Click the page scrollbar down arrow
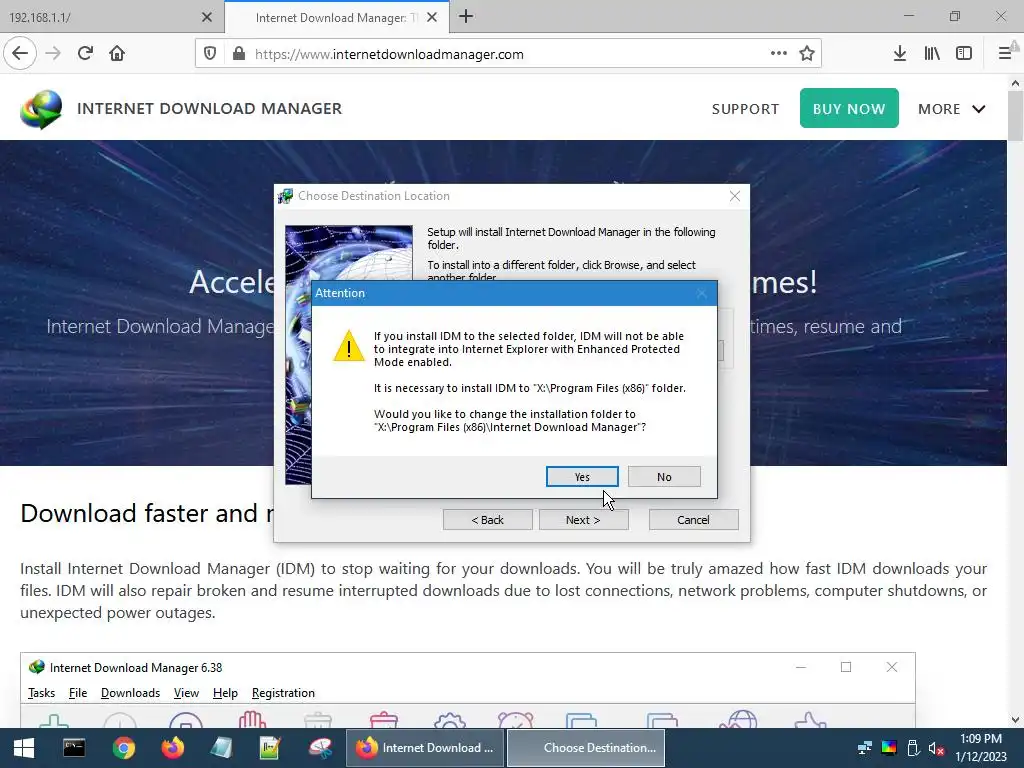 (x=1016, y=720)
